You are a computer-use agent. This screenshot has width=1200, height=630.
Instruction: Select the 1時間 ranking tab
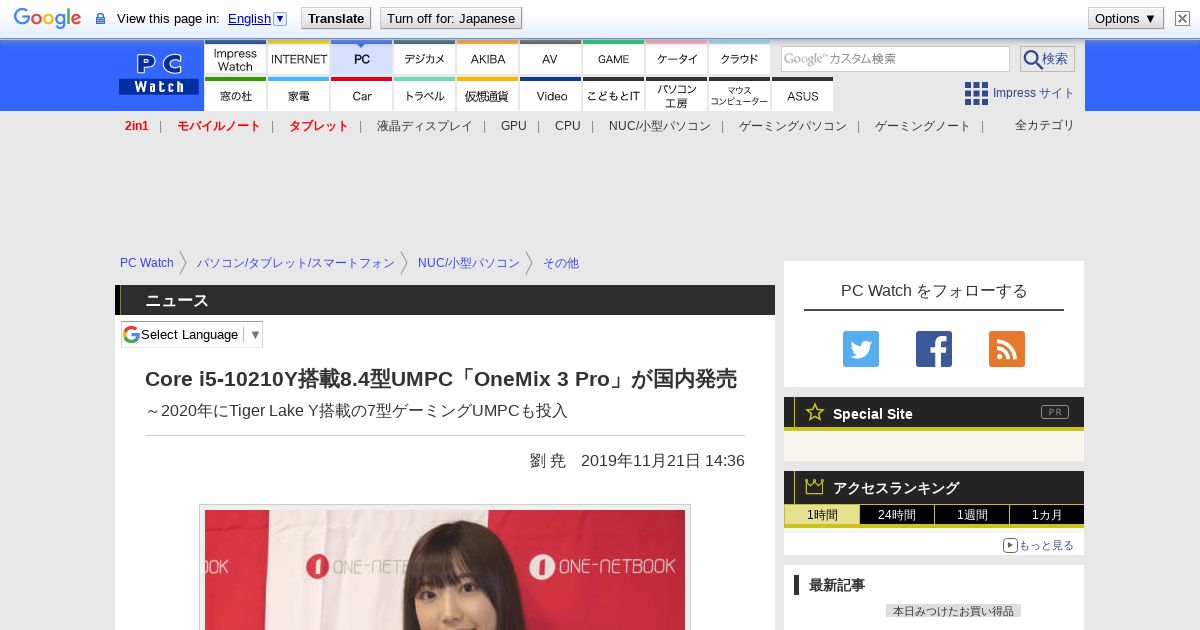click(822, 515)
